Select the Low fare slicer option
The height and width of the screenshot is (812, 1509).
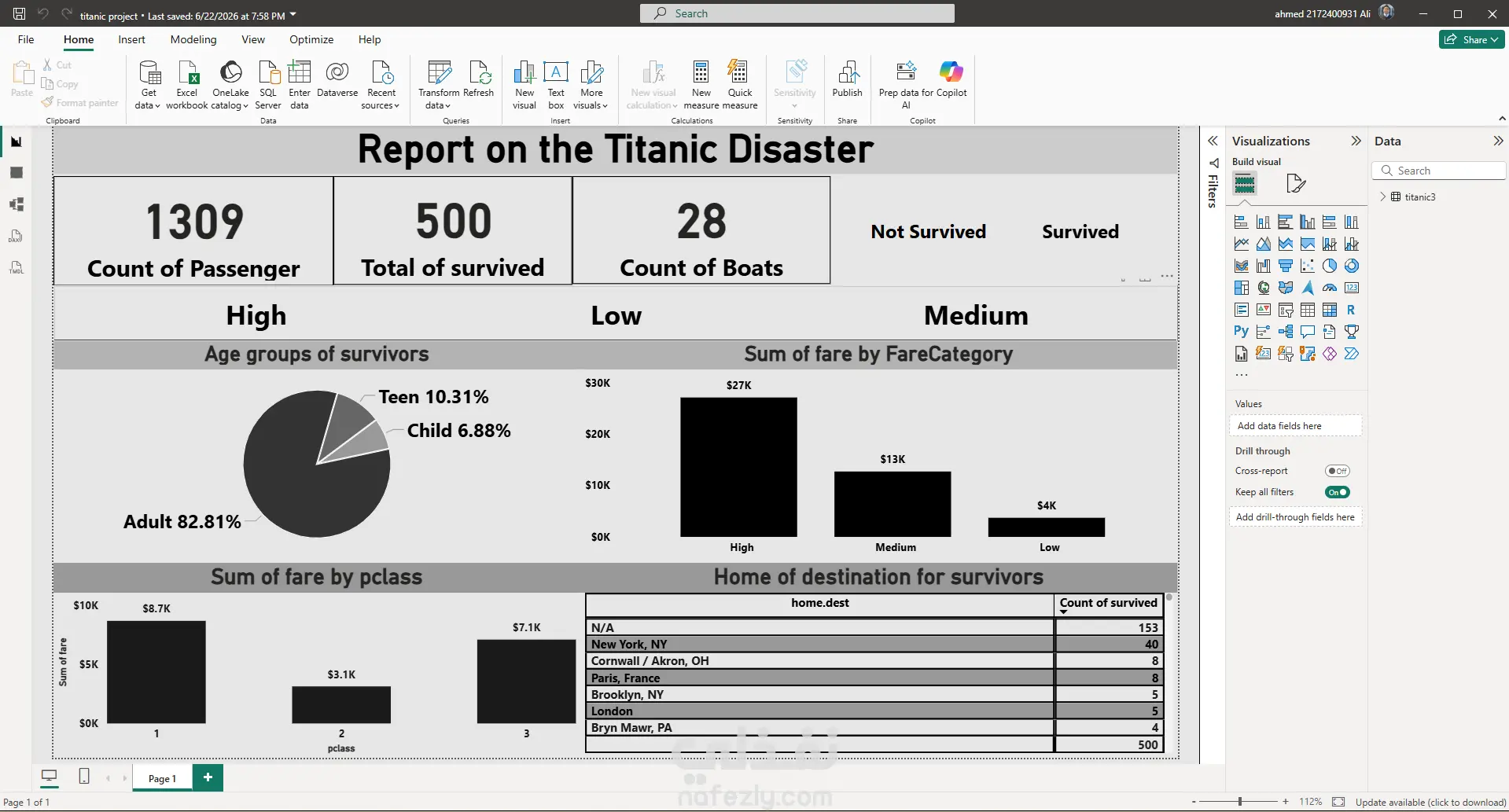pos(616,315)
